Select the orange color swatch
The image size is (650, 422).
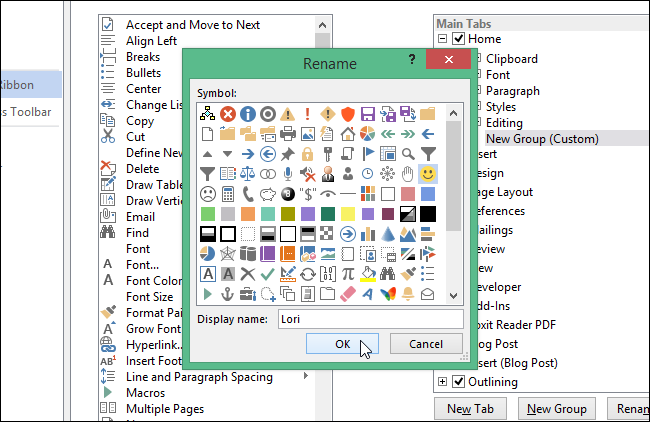click(248, 214)
